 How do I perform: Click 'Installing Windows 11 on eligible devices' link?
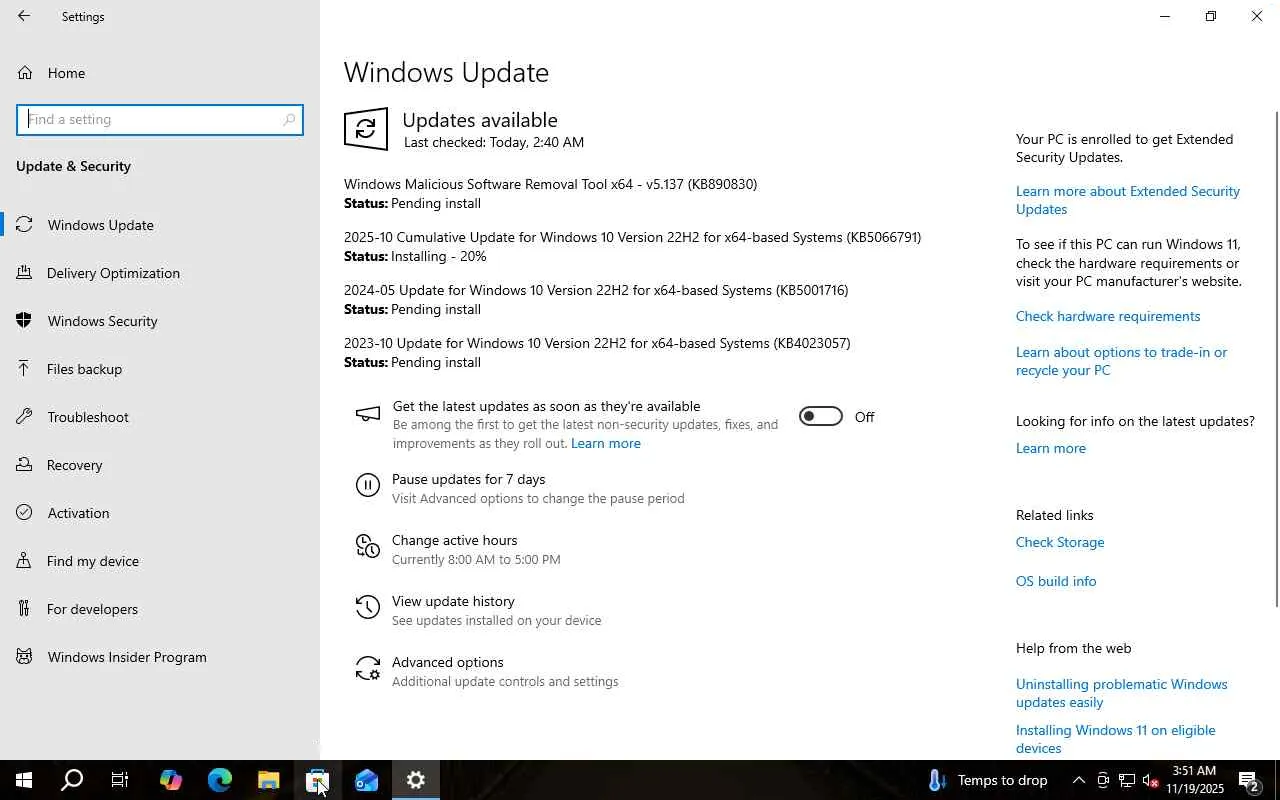tap(1116, 739)
